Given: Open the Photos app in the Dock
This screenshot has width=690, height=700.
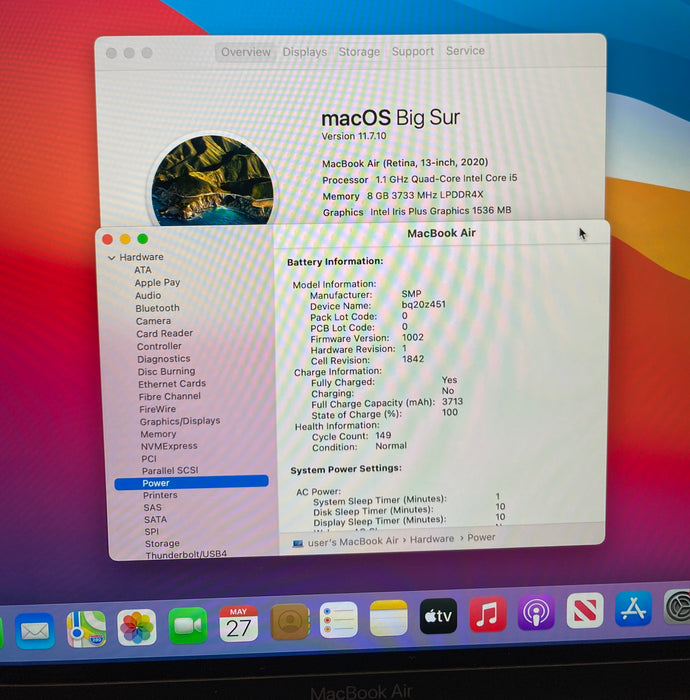Looking at the screenshot, I should tap(137, 627).
